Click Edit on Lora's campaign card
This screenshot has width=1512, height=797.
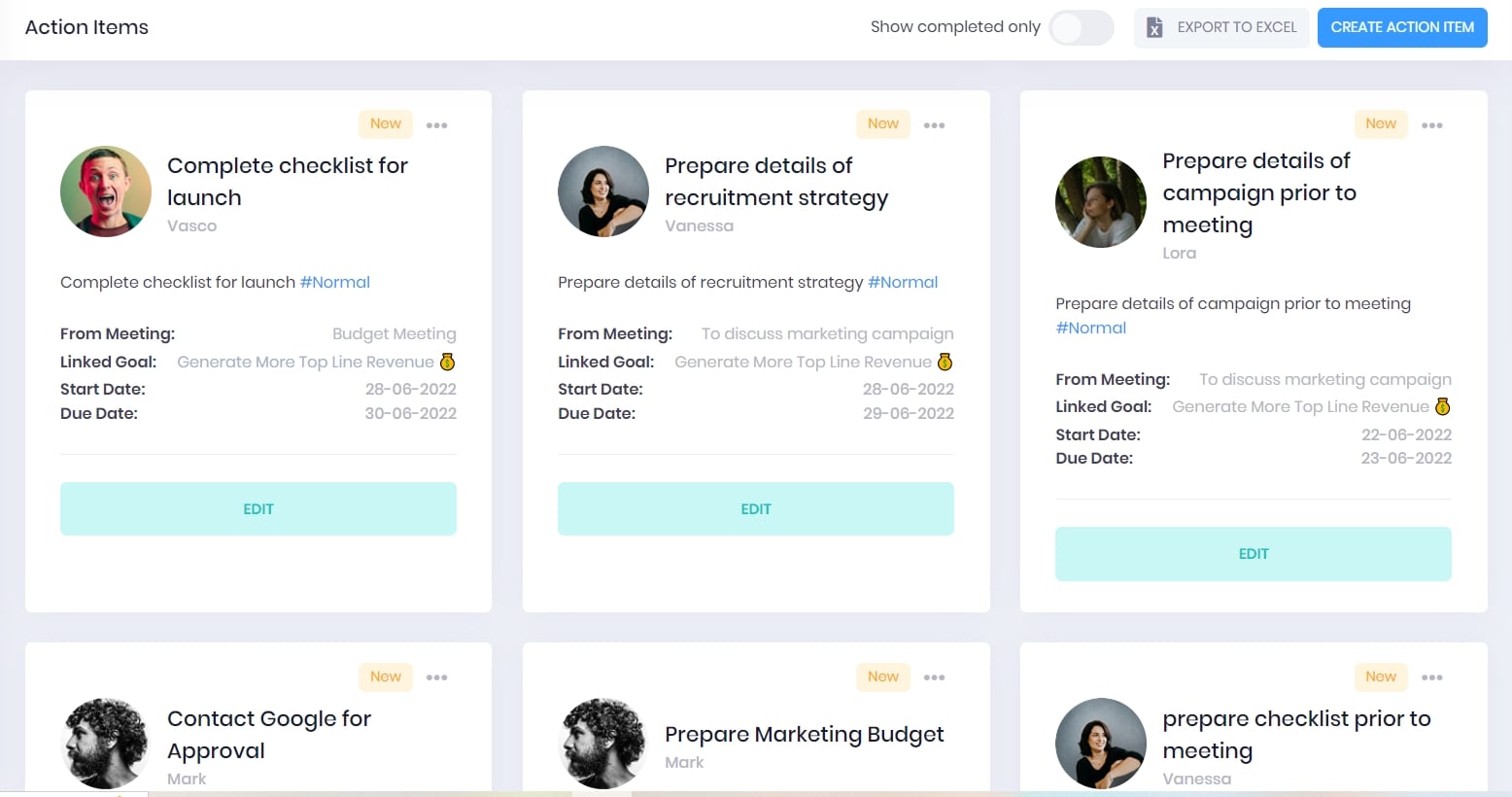click(x=1254, y=554)
